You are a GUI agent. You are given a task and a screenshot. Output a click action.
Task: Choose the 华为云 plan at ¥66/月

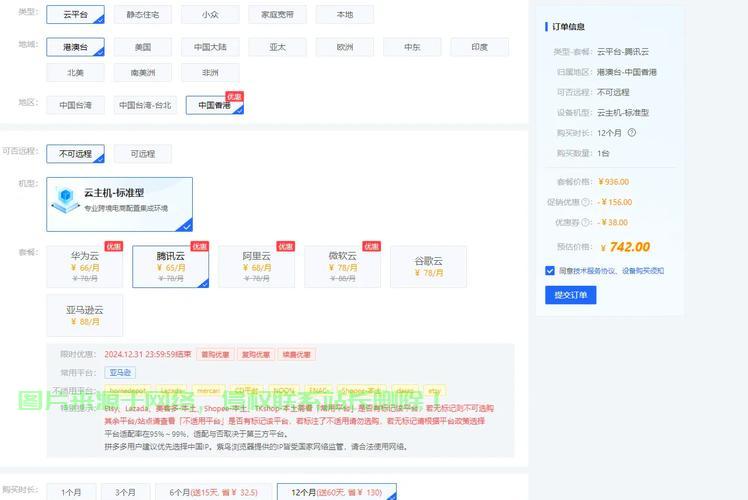(x=84, y=267)
